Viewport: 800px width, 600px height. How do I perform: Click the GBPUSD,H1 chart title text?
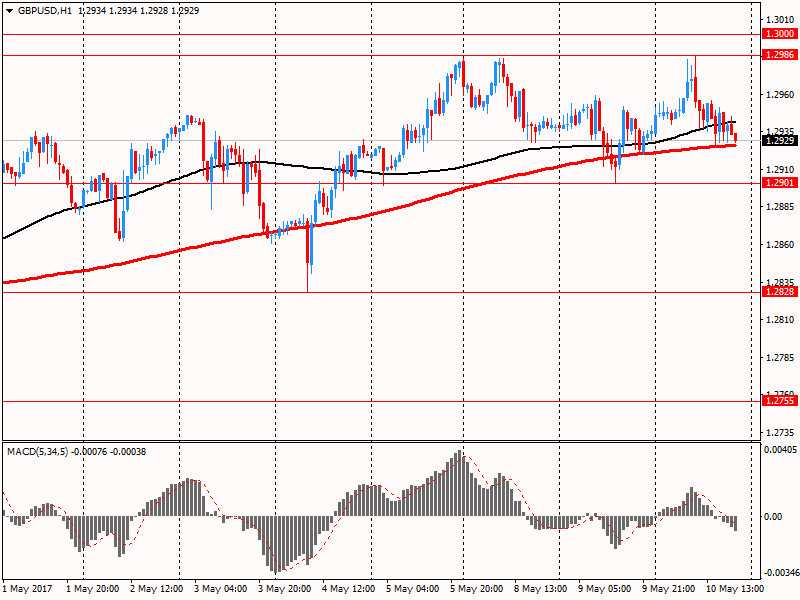point(45,10)
